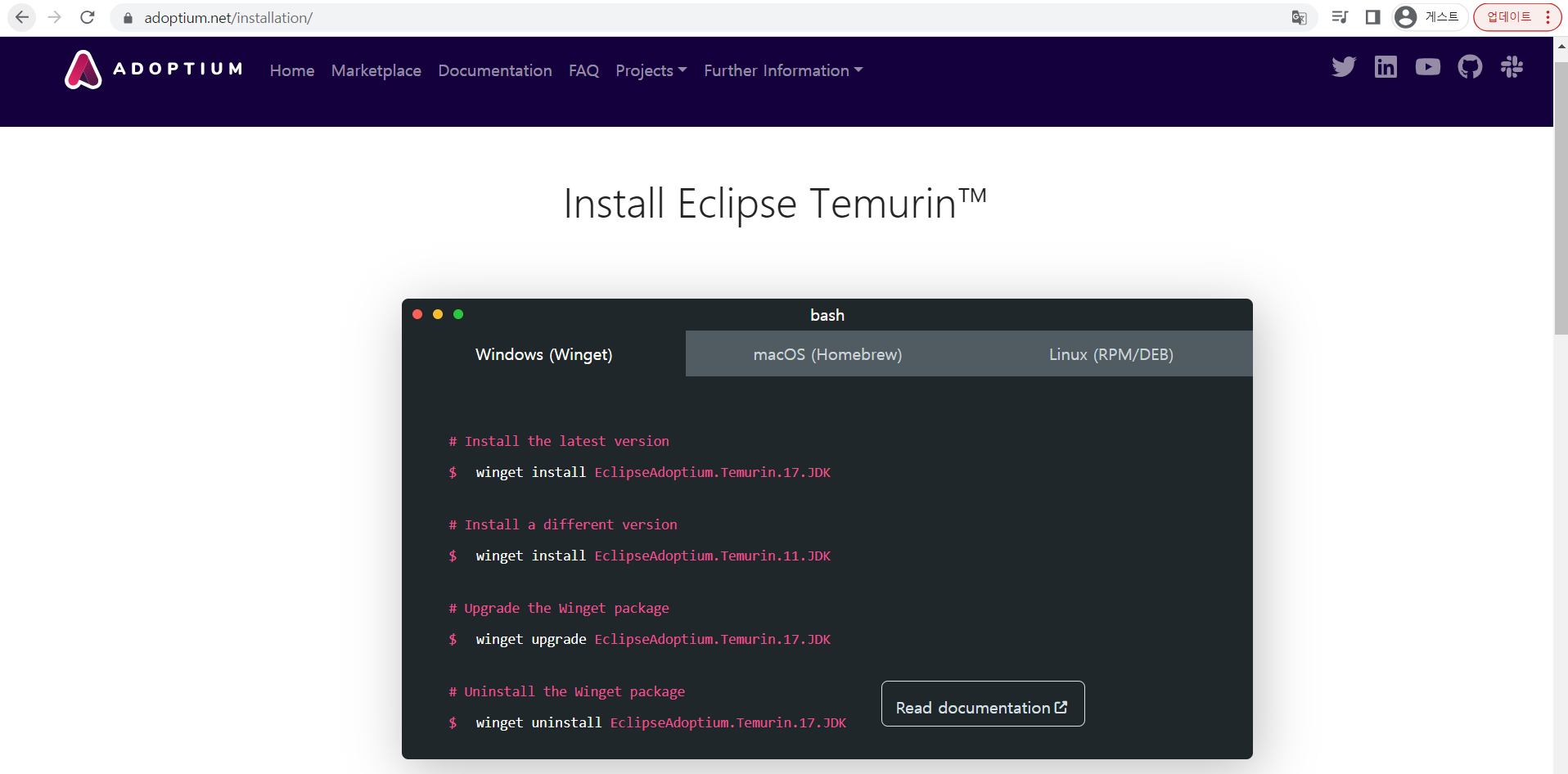The width and height of the screenshot is (1568, 774).
Task: Click the browser forward arrow
Action: pyautogui.click(x=55, y=17)
